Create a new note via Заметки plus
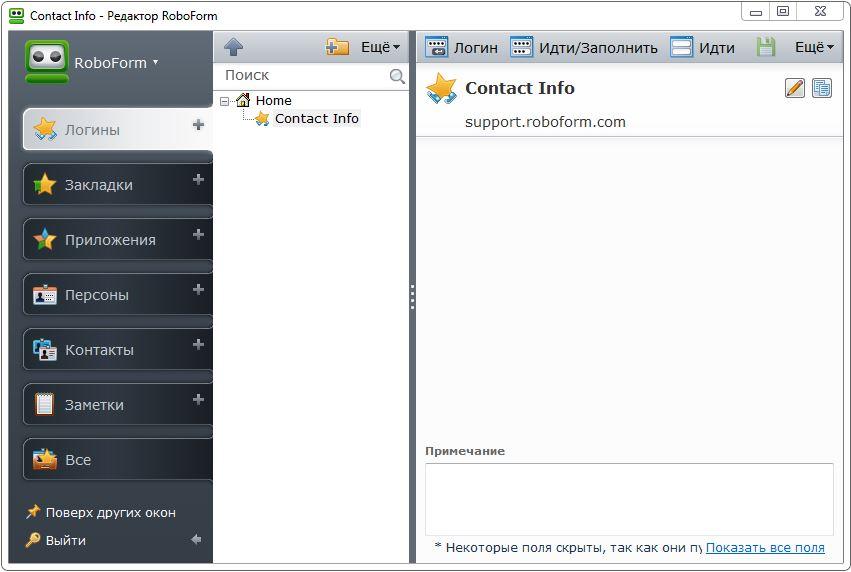This screenshot has width=851, height=572. 198,400
